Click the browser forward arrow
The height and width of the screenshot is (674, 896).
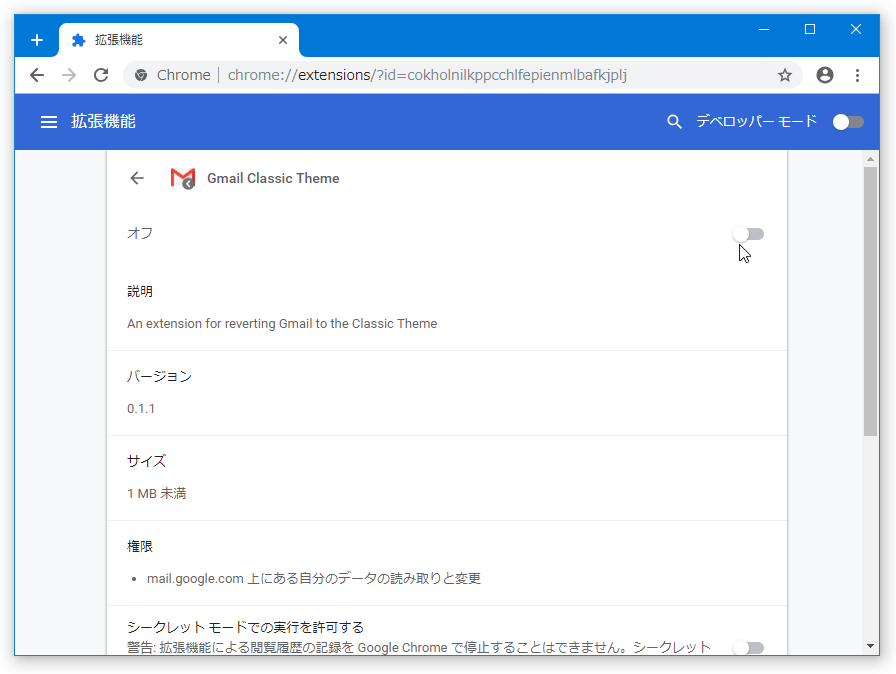click(69, 75)
